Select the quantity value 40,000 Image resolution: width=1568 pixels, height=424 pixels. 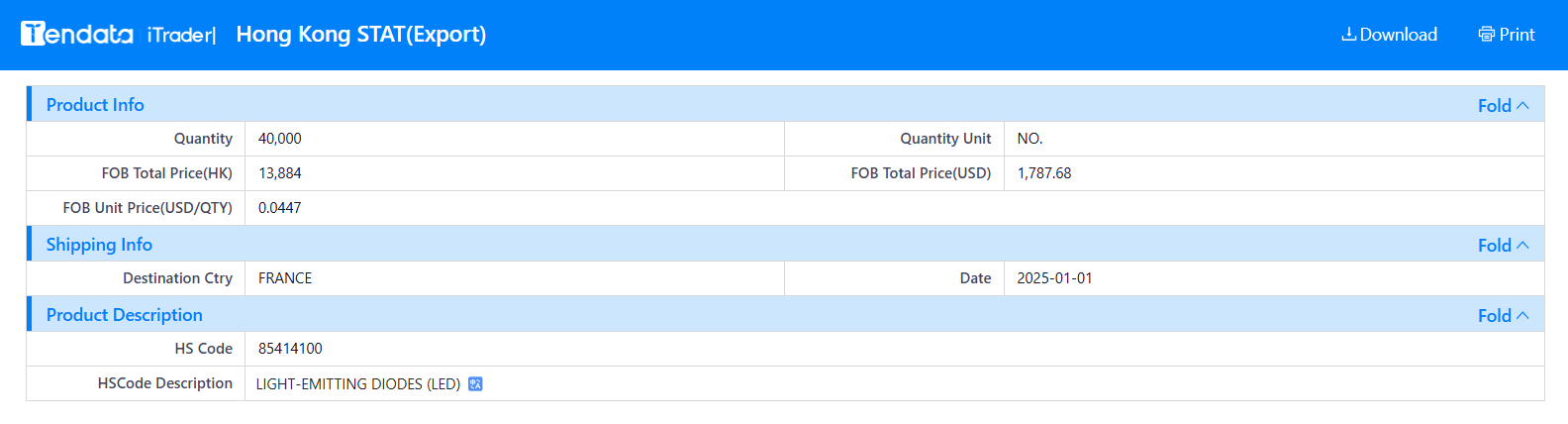(280, 139)
